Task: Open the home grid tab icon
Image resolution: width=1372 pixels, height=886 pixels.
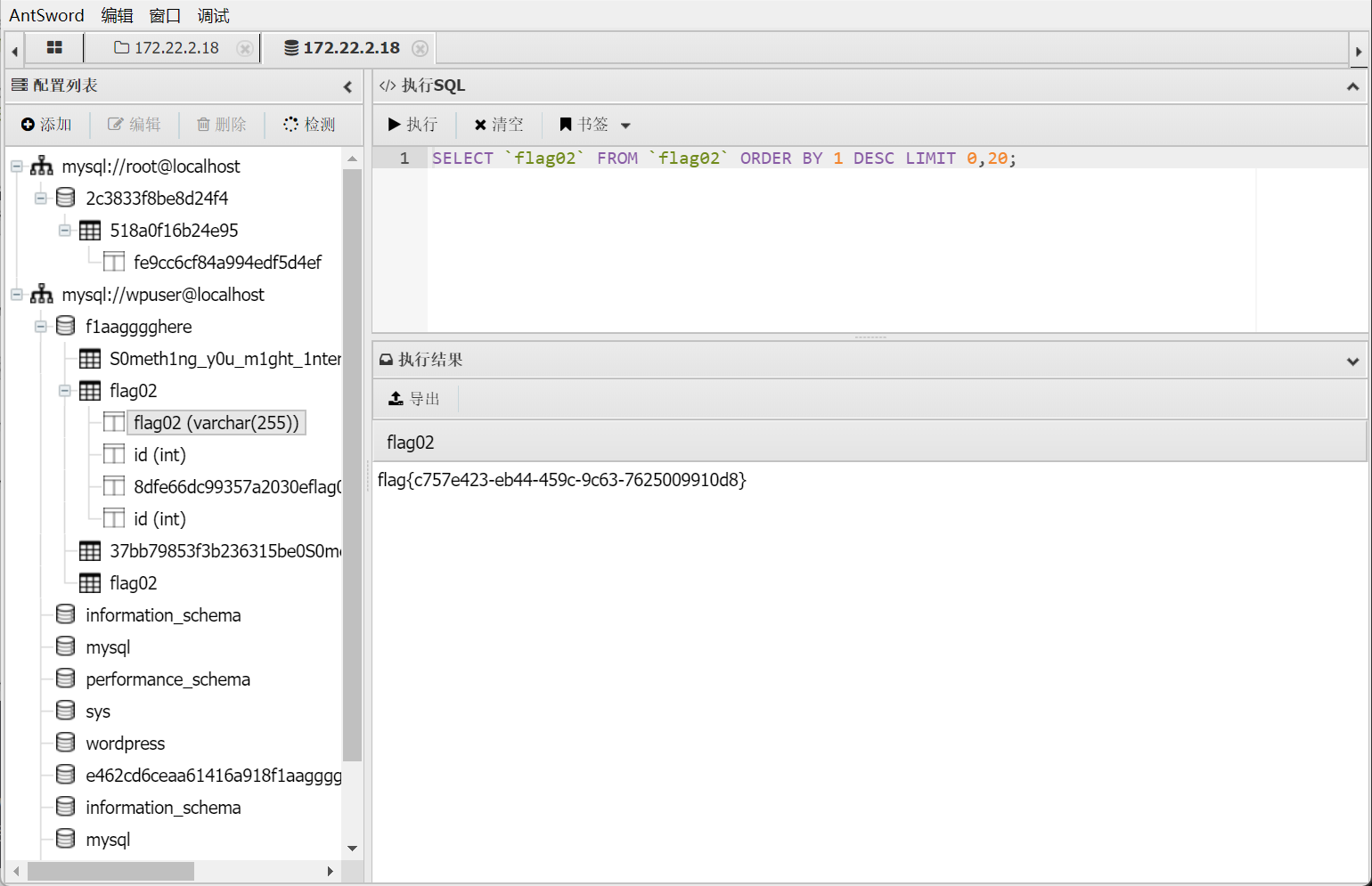Action: coord(54,48)
